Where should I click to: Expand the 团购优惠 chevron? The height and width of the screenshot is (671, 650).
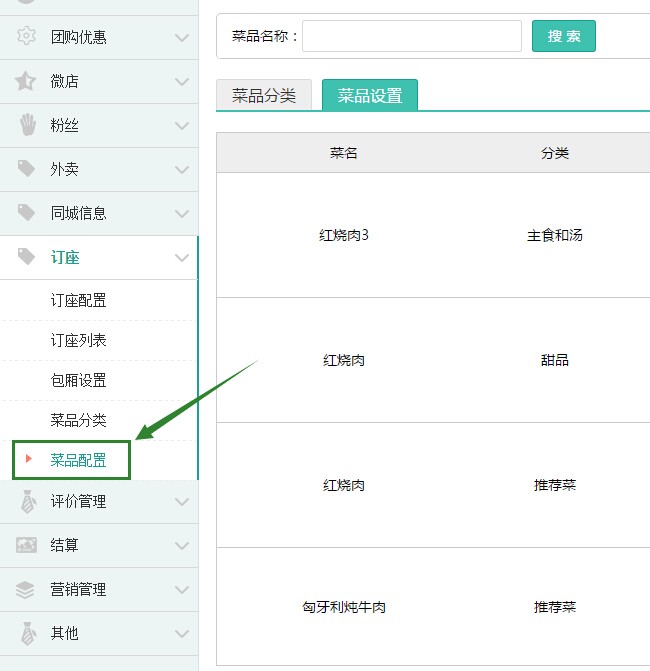[182, 38]
